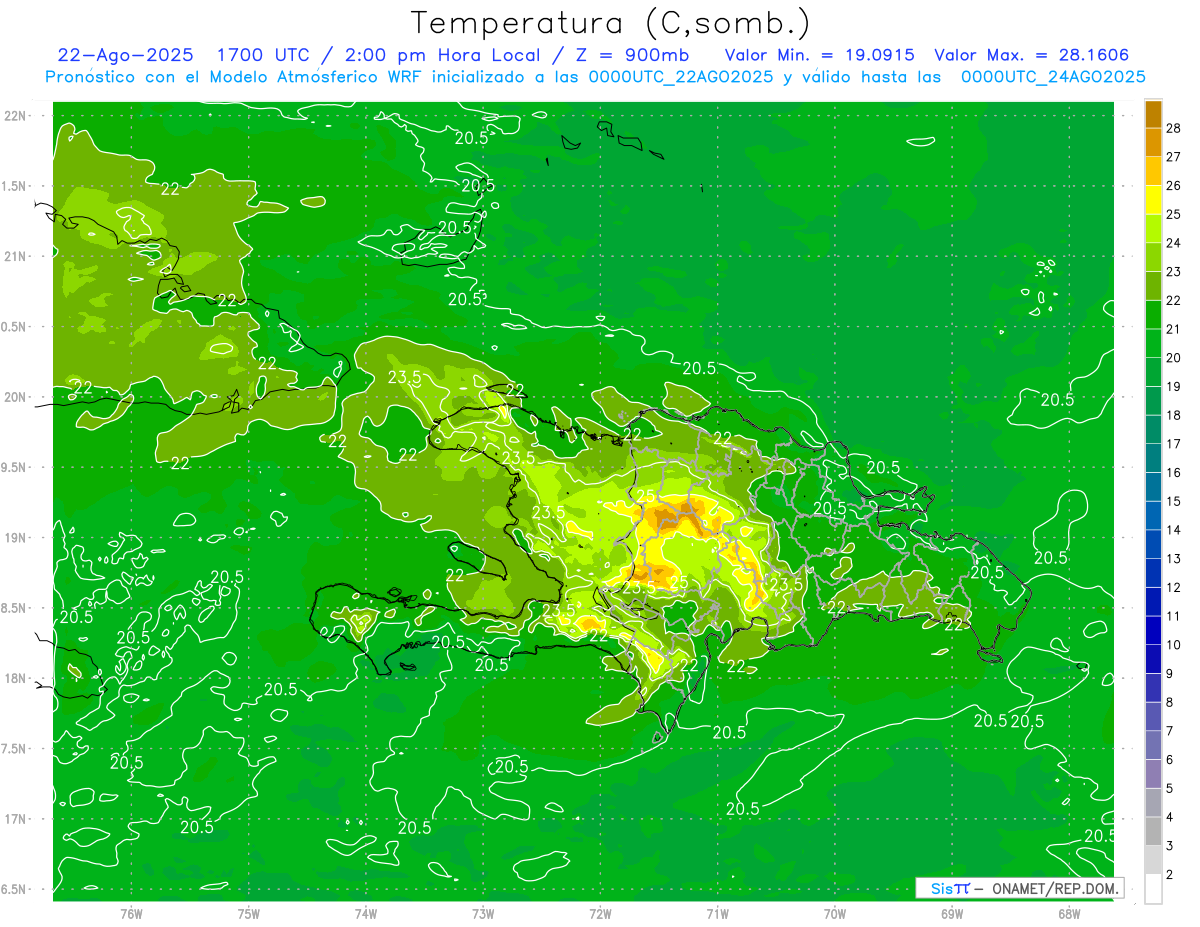Click the ONAMET/REP.DOM. credit label
This screenshot has height=927, width=1200.
[x=1055, y=888]
